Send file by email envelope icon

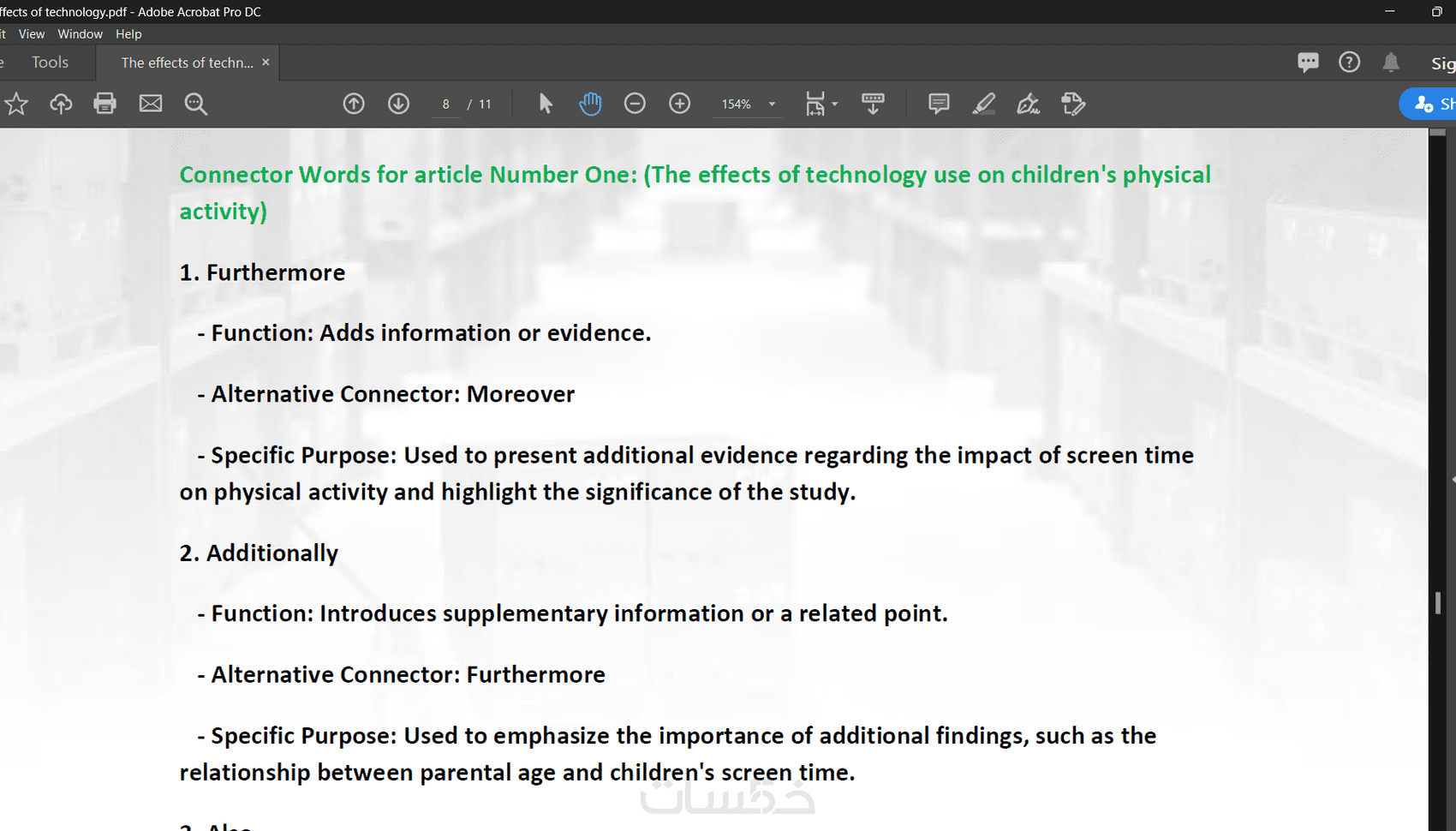pyautogui.click(x=151, y=104)
